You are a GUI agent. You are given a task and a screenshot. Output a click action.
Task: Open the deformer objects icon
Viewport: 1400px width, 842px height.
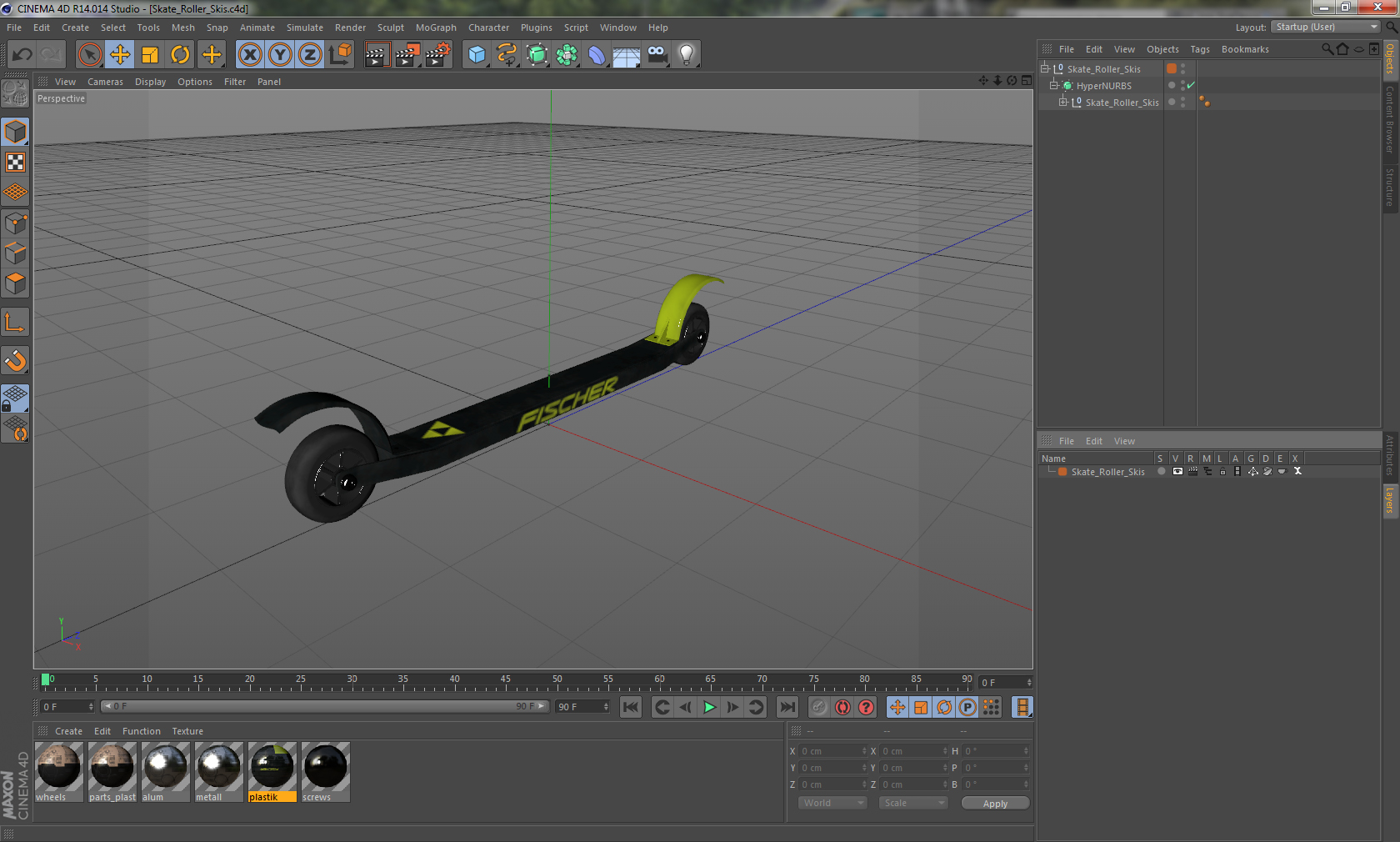[597, 55]
